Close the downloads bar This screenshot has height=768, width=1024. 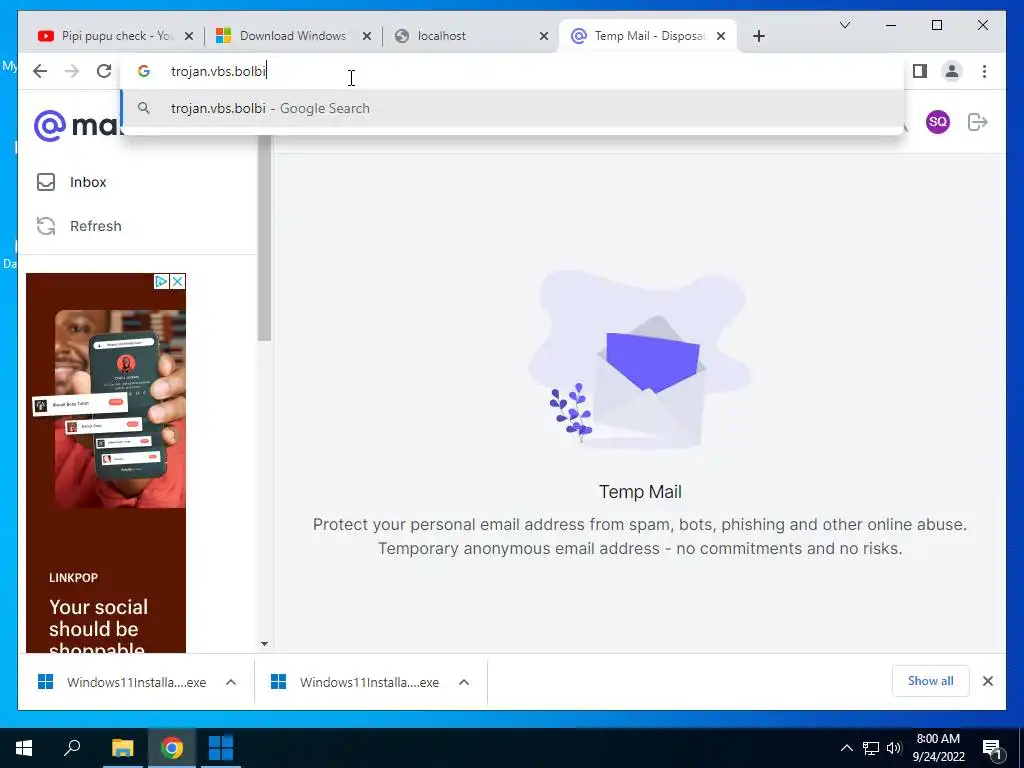pos(988,681)
